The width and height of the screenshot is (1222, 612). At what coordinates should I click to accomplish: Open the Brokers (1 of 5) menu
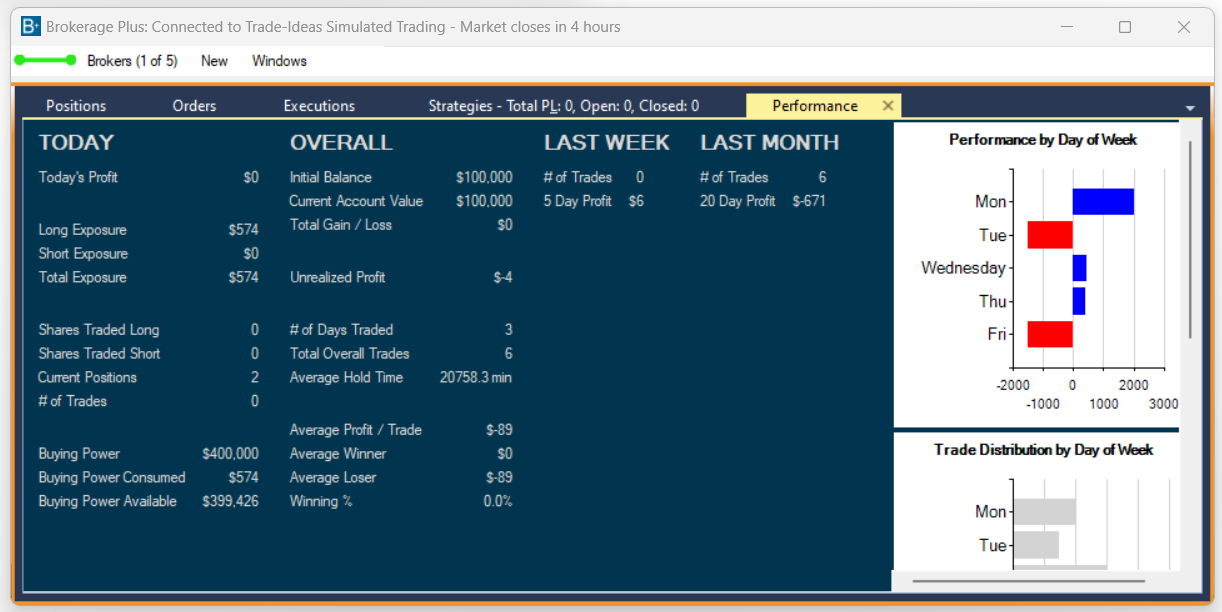point(132,61)
